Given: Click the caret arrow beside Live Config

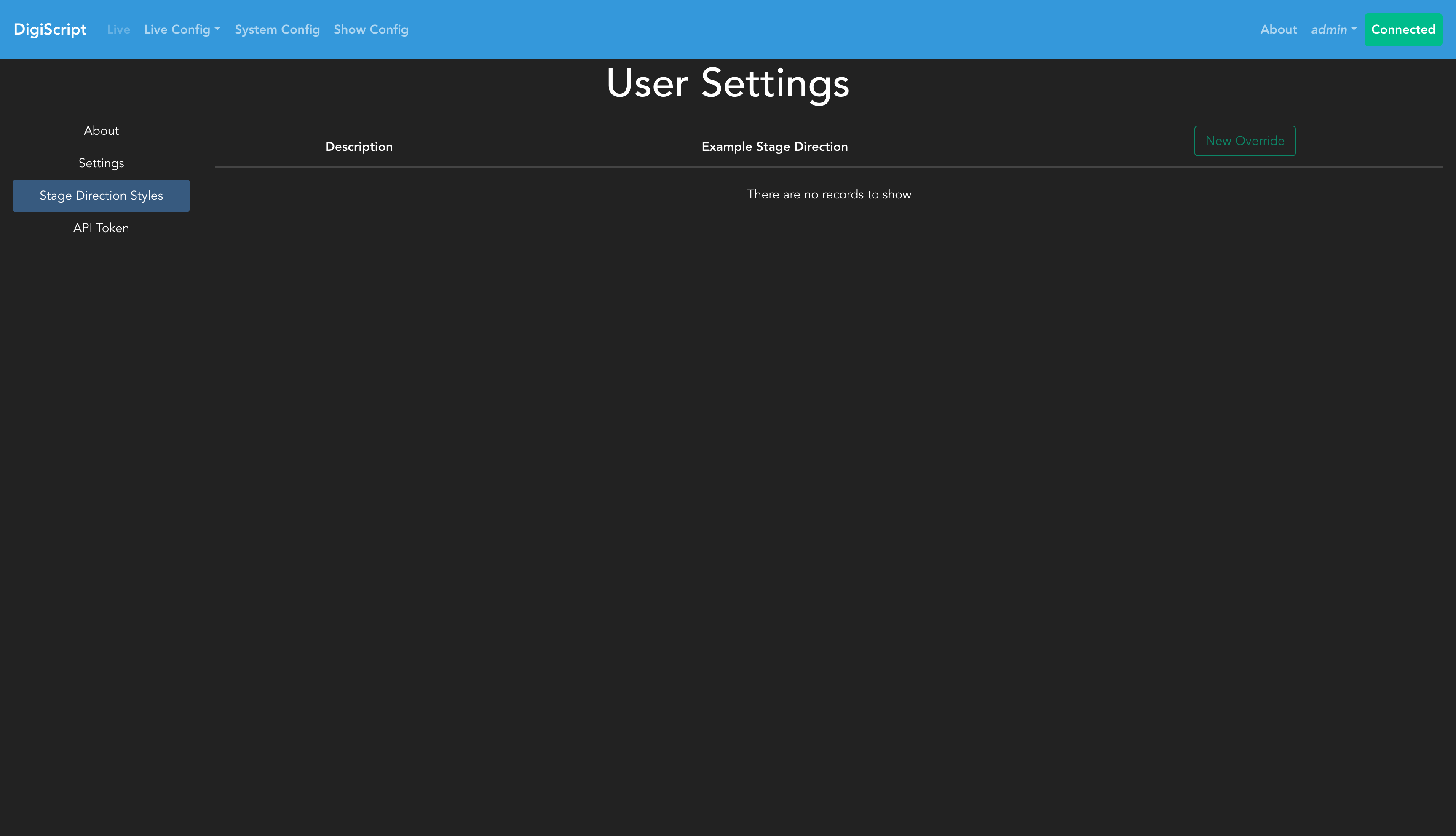Looking at the screenshot, I should tap(217, 28).
